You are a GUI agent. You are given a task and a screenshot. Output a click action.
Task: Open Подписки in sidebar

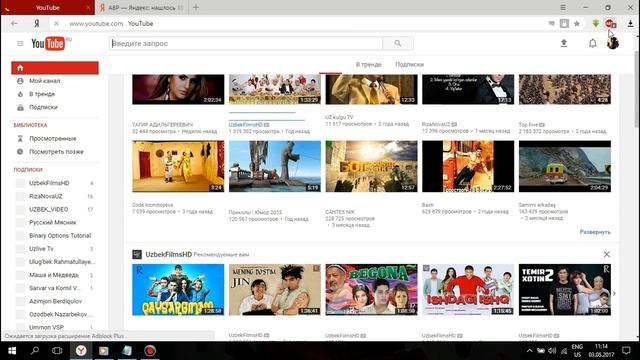pos(43,107)
